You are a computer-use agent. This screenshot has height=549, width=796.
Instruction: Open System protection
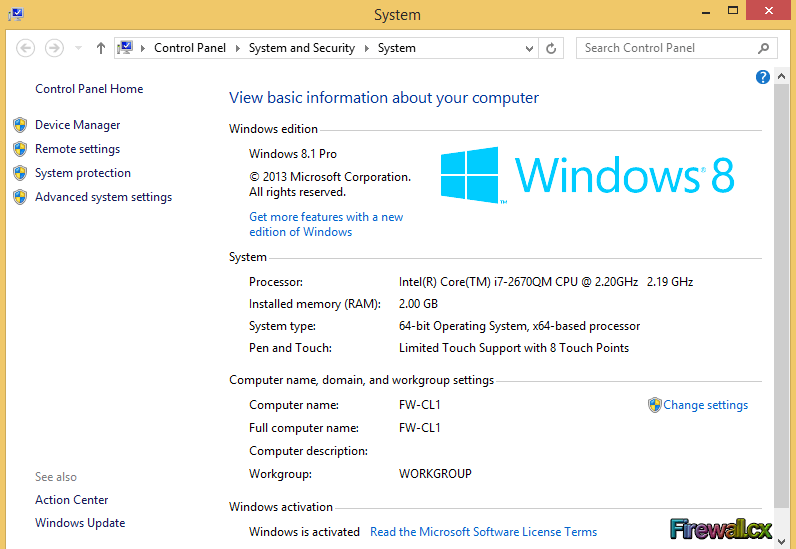83,173
